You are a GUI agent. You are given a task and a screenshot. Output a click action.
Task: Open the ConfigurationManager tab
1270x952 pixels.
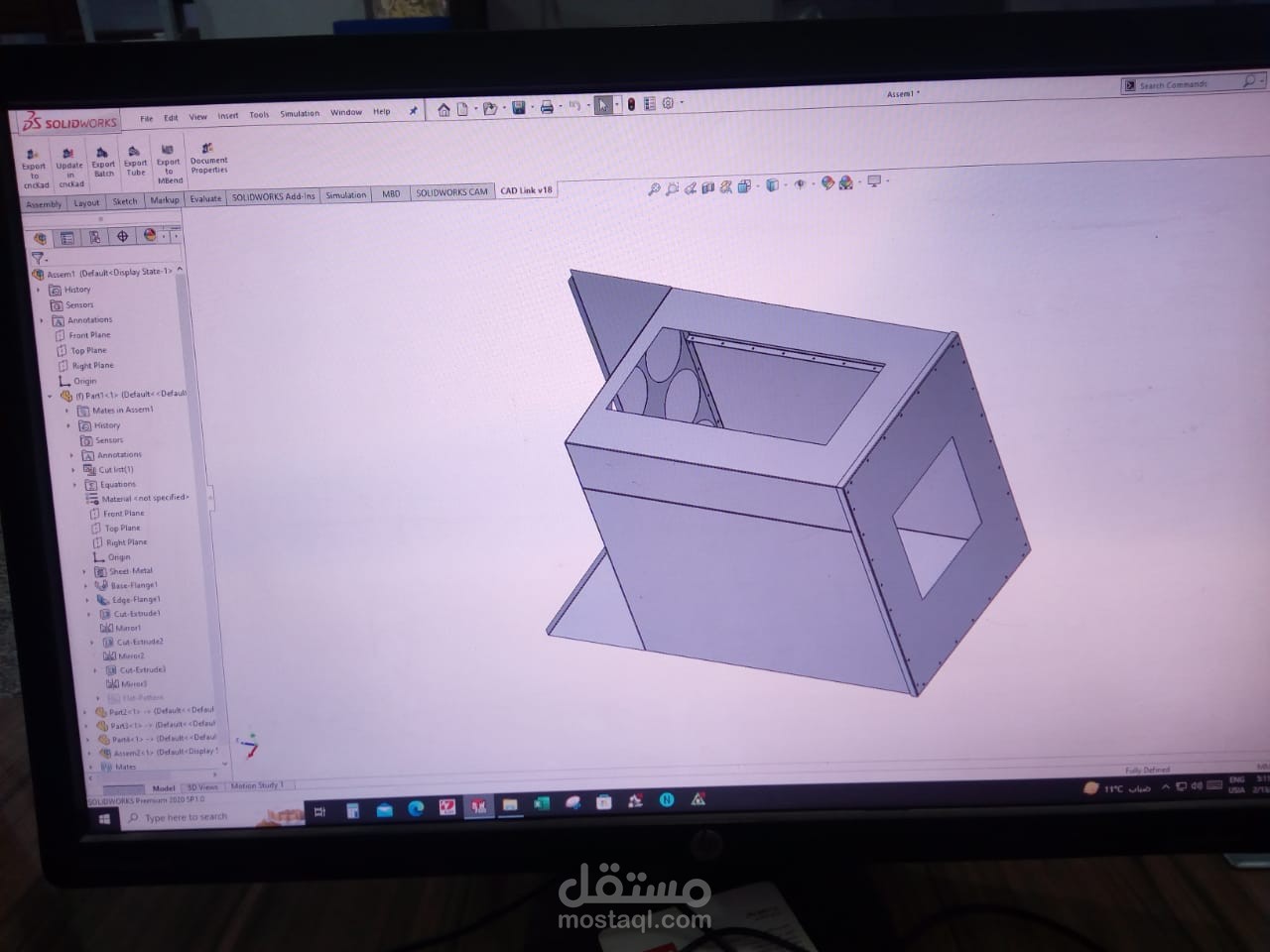click(x=94, y=237)
